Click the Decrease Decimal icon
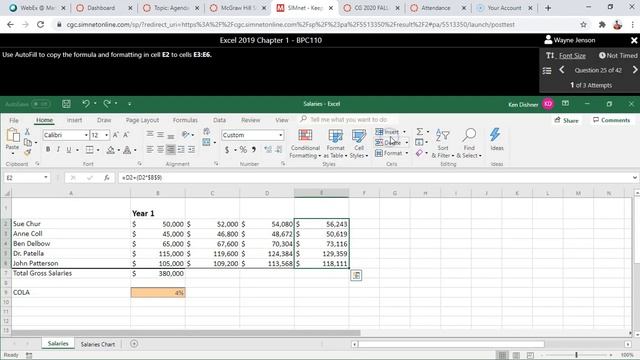 coord(279,150)
